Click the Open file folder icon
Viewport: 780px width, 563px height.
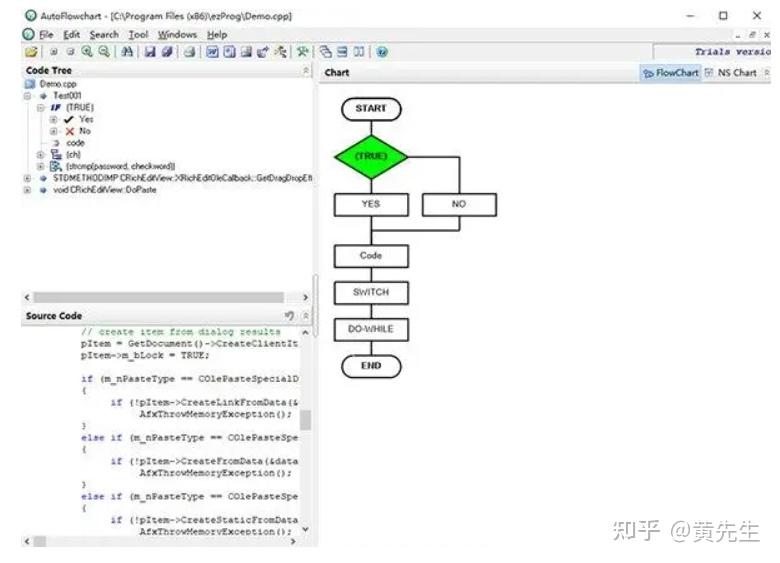point(31,52)
